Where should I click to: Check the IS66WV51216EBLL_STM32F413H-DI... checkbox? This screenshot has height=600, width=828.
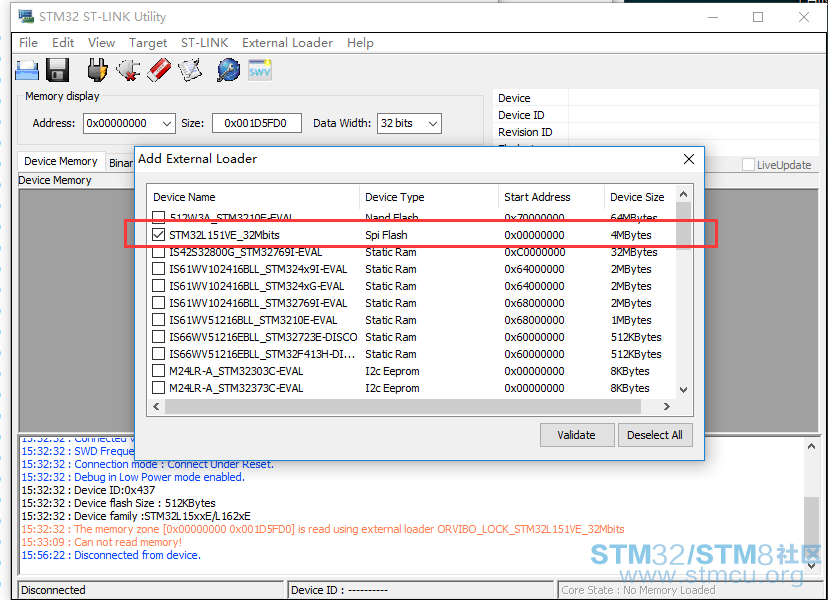[x=158, y=354]
